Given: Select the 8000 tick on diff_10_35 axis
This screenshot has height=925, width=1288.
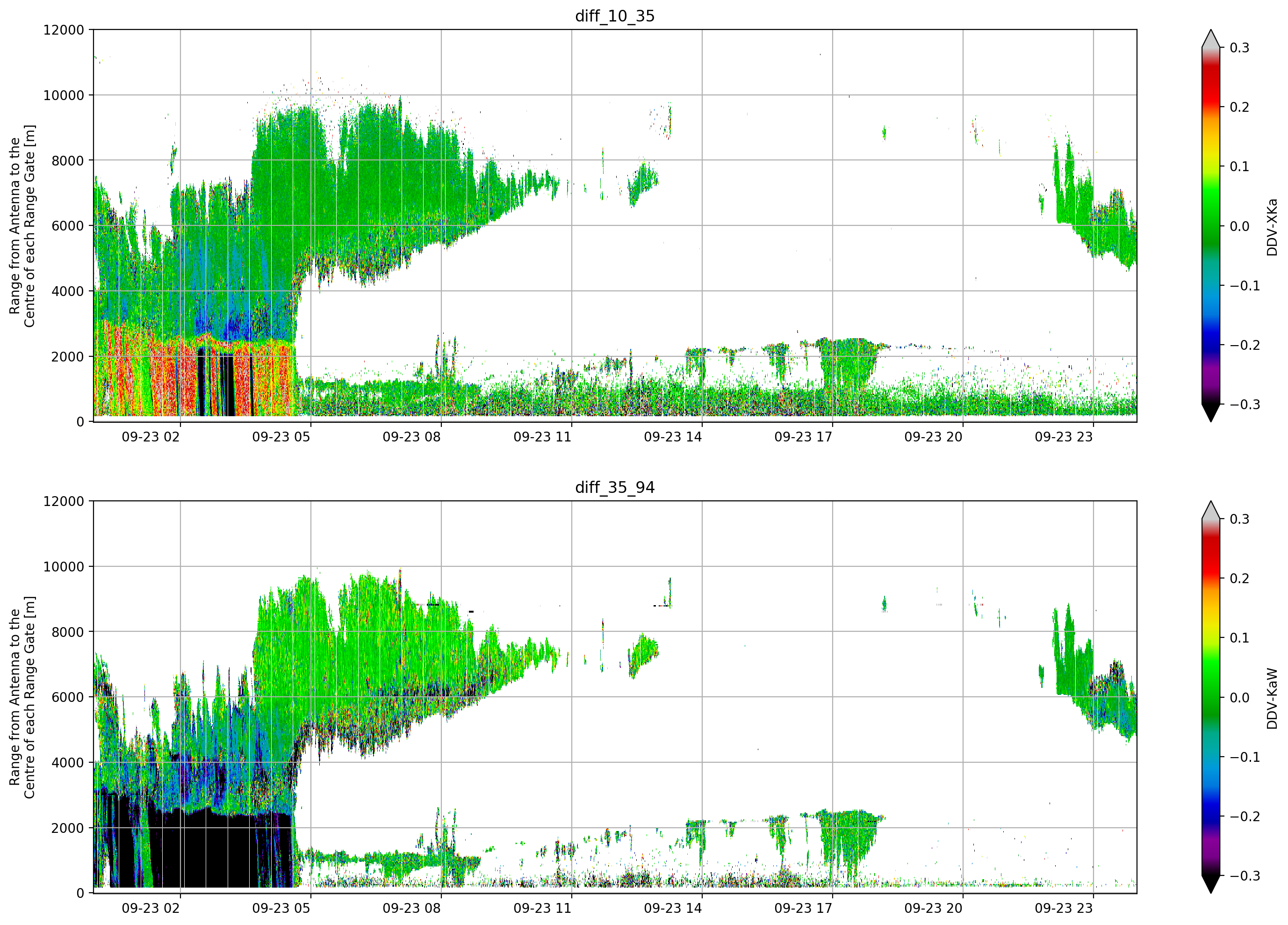Looking at the screenshot, I should (x=68, y=161).
